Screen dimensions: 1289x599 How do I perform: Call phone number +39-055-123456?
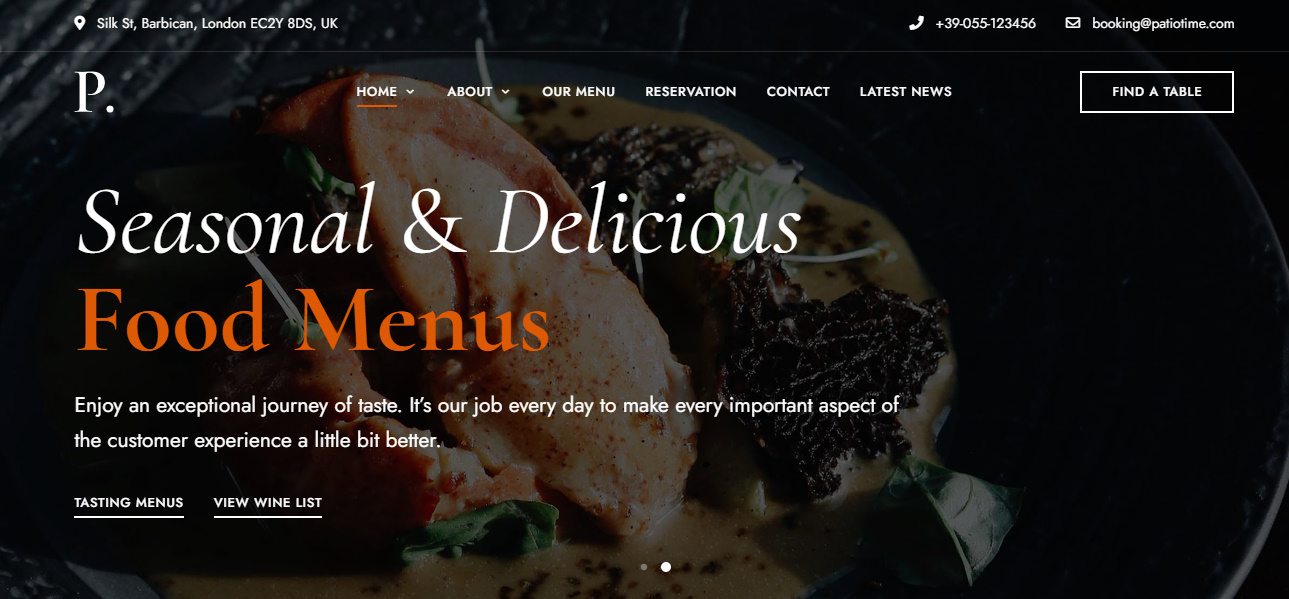(986, 23)
